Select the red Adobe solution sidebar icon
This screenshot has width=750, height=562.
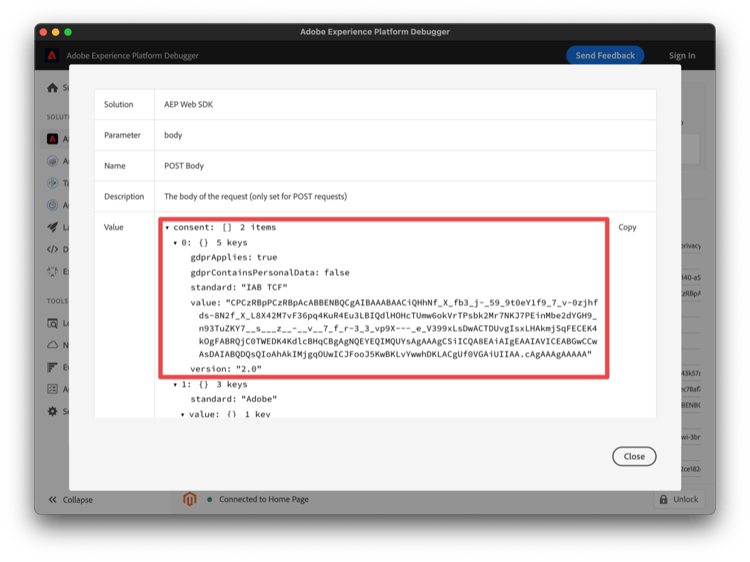click(x=53, y=139)
